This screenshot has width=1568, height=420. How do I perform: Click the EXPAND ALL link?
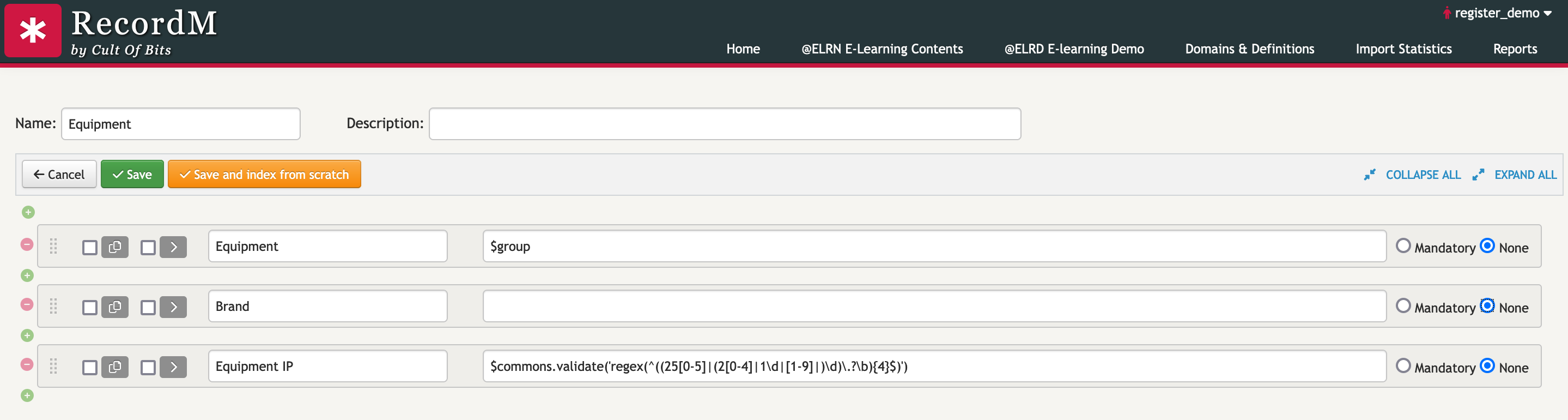coord(1526,175)
